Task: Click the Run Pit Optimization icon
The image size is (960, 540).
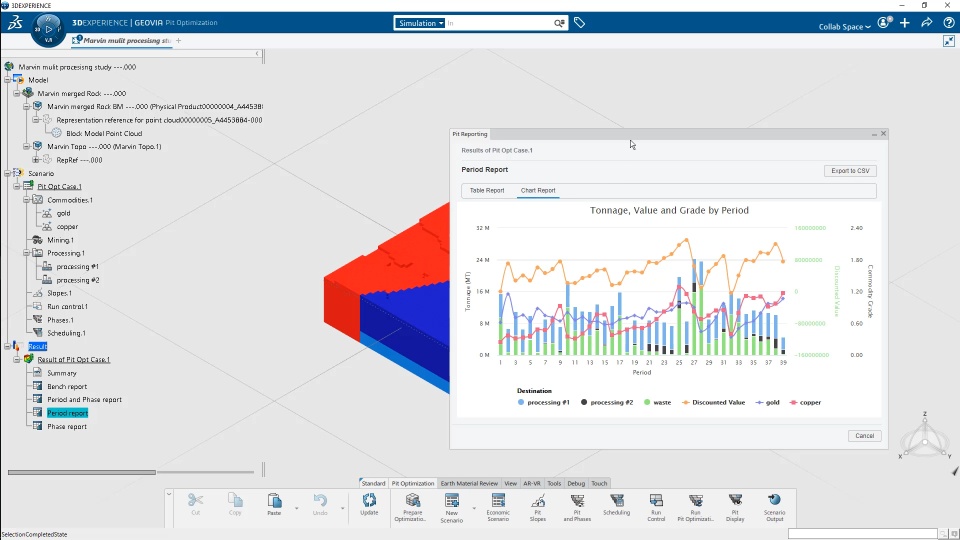Action: coord(696,501)
